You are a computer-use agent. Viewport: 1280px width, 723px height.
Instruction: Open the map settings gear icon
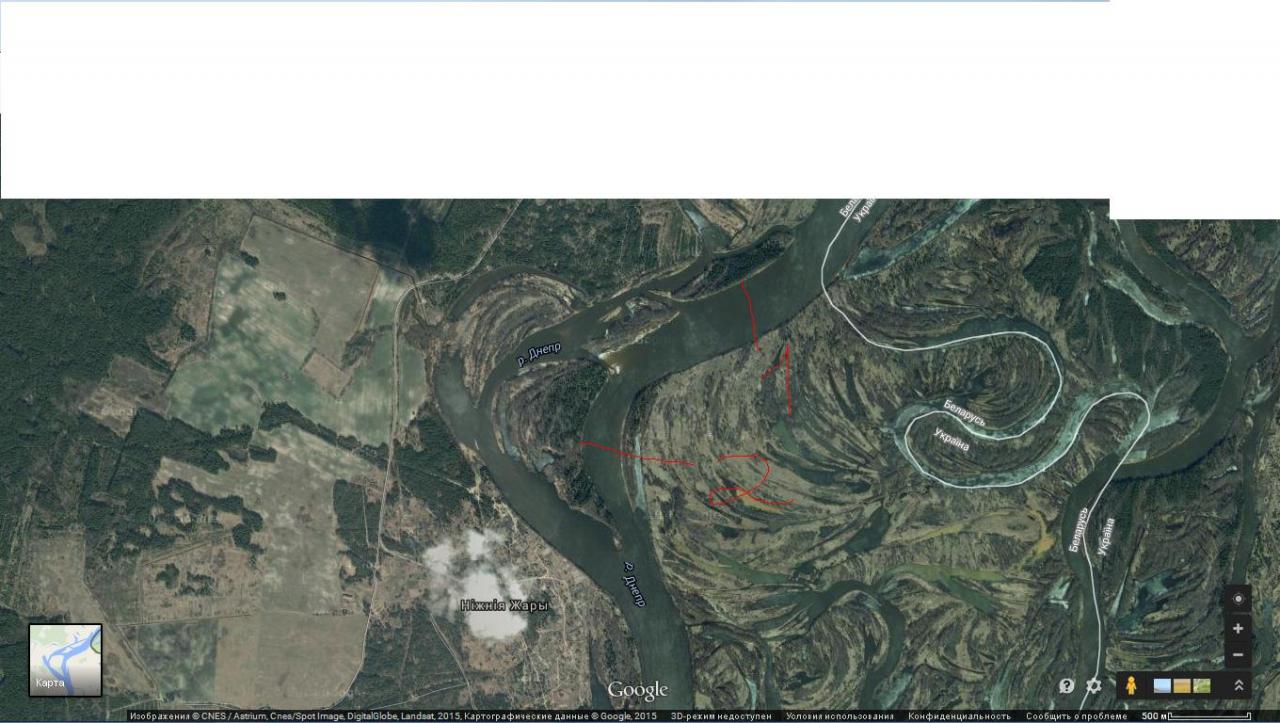point(1094,686)
